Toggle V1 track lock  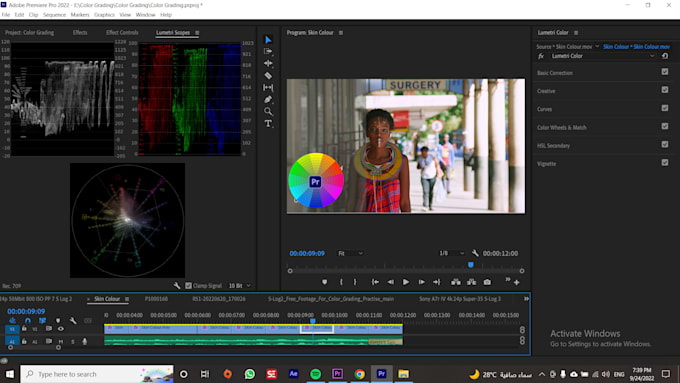coord(24,329)
